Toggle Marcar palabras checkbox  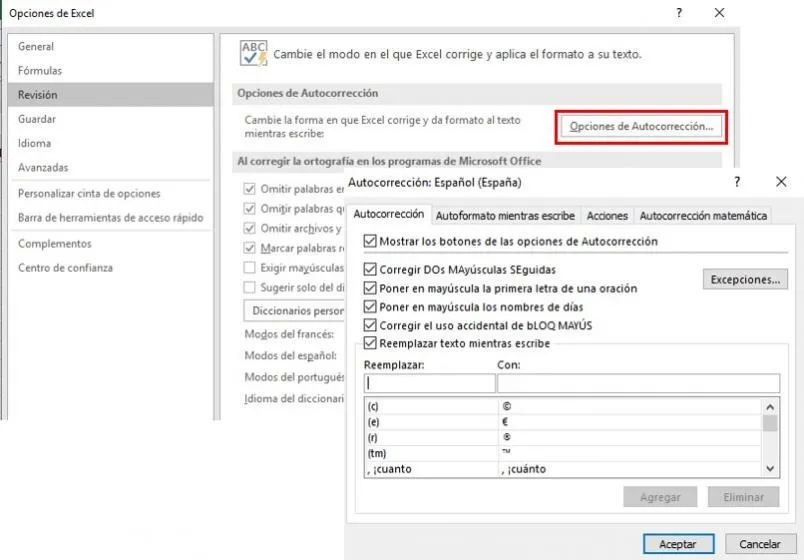pos(250,248)
